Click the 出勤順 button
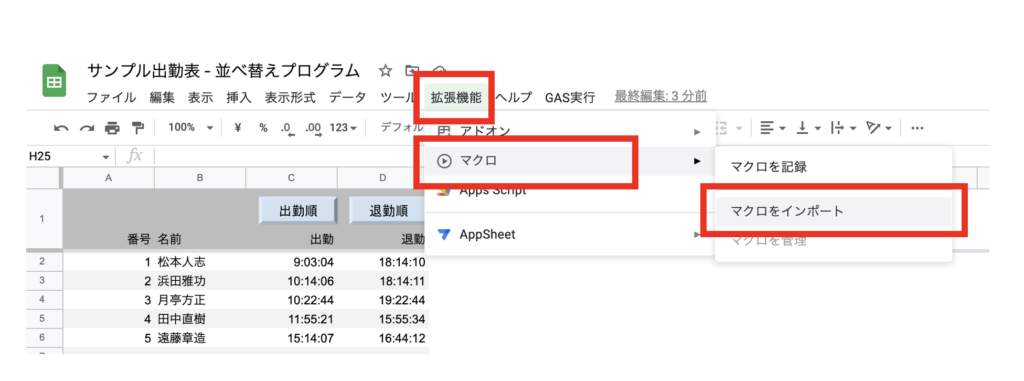1024x381 pixels. coord(298,211)
